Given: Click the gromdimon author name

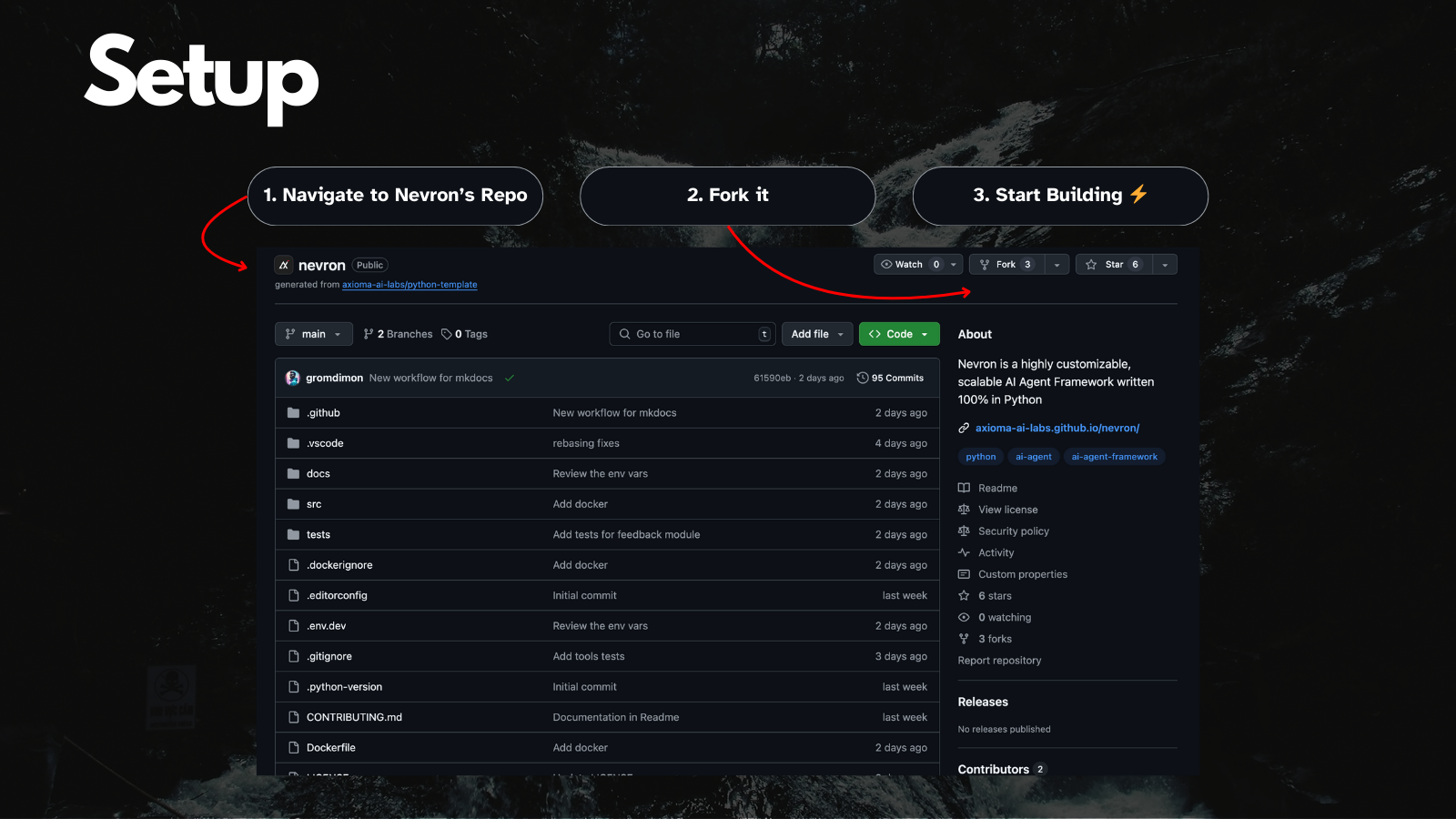Looking at the screenshot, I should (x=334, y=378).
